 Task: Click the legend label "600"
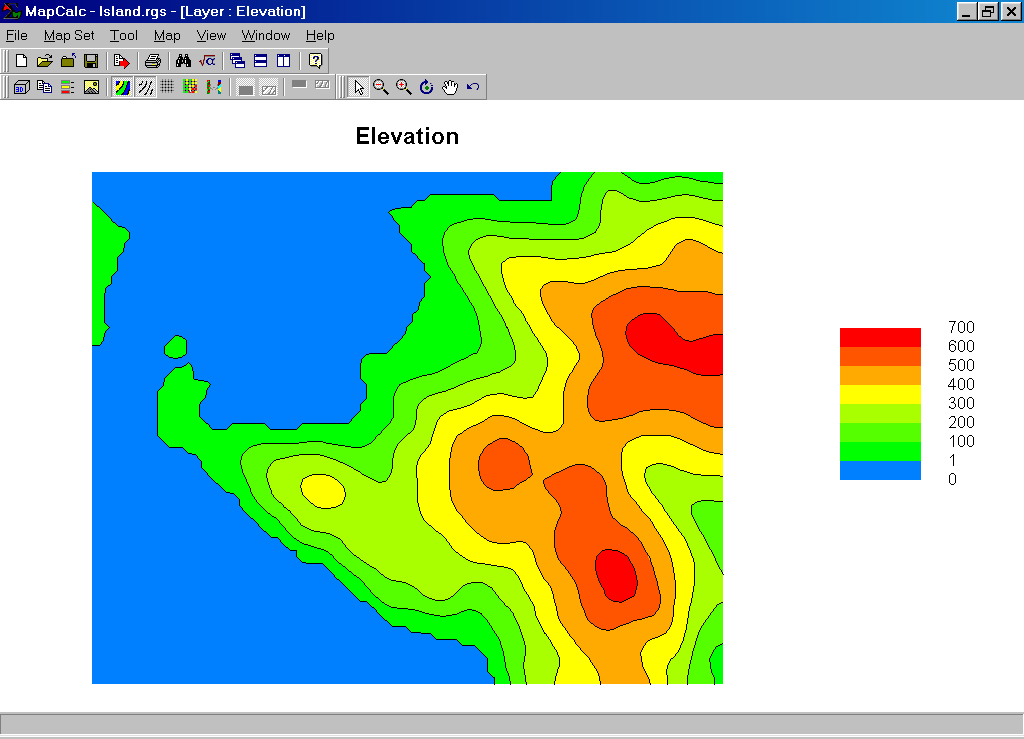[961, 346]
